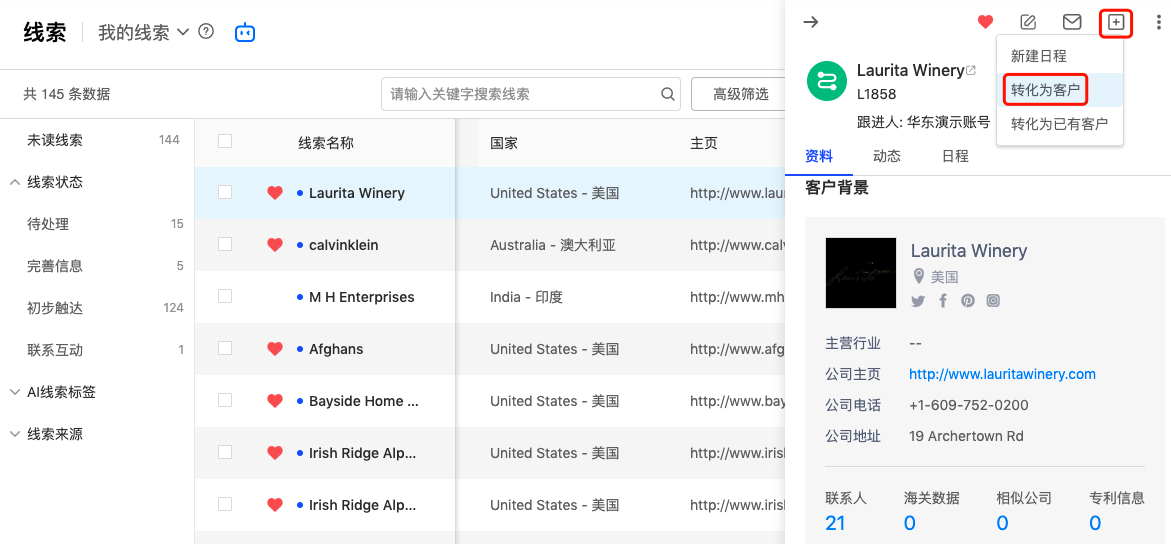Open the 联系人 count 21
1171x544 pixels.
click(x=836, y=522)
